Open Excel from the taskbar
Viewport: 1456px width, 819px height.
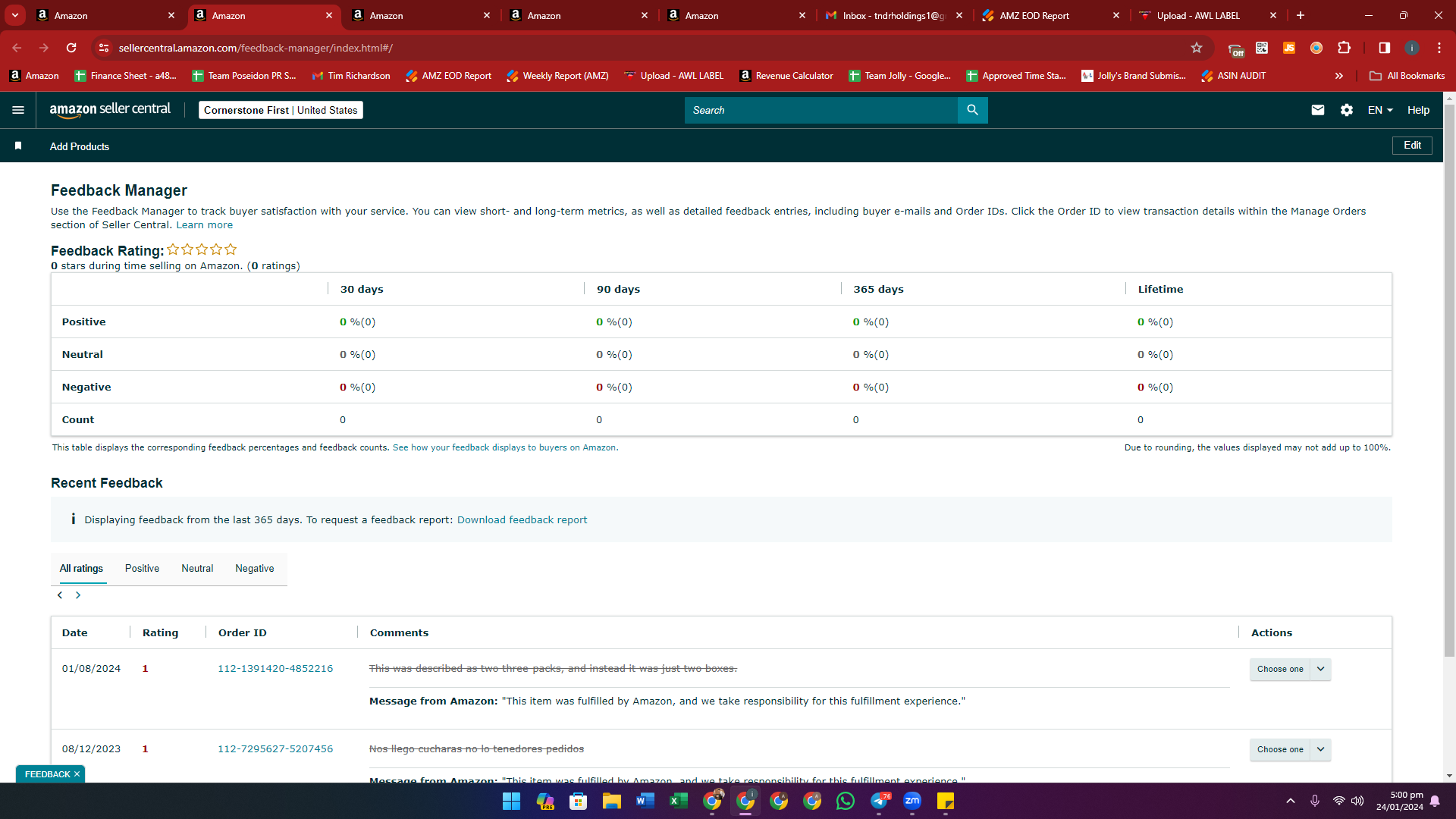coord(679,801)
